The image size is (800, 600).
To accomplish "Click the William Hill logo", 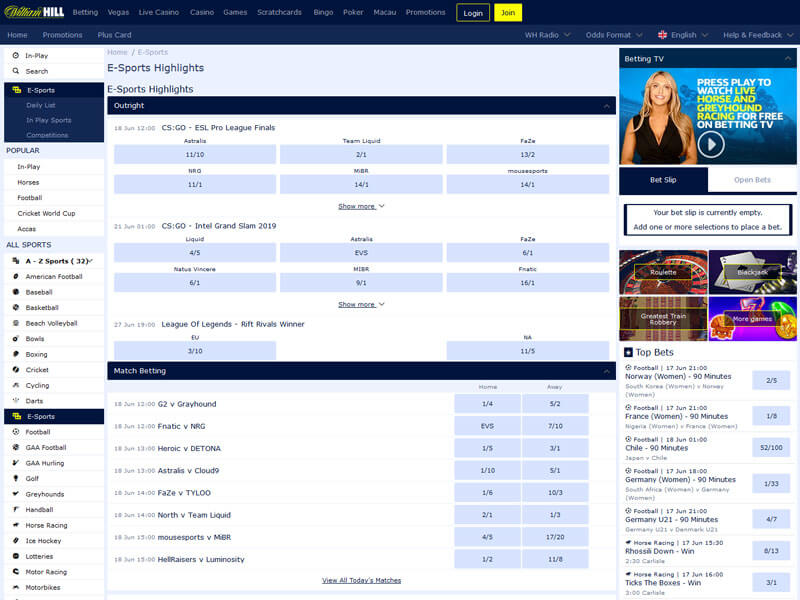I will pyautogui.click(x=34, y=12).
